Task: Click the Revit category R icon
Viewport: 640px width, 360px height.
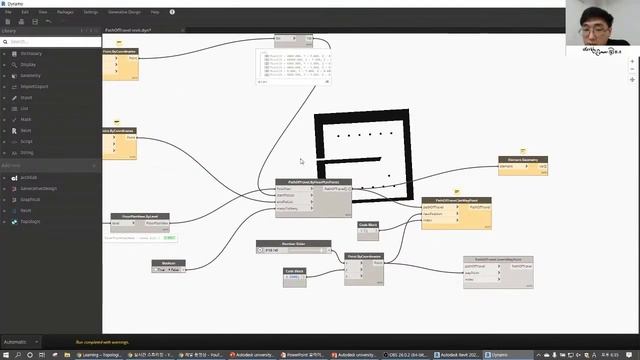Action: [14, 131]
